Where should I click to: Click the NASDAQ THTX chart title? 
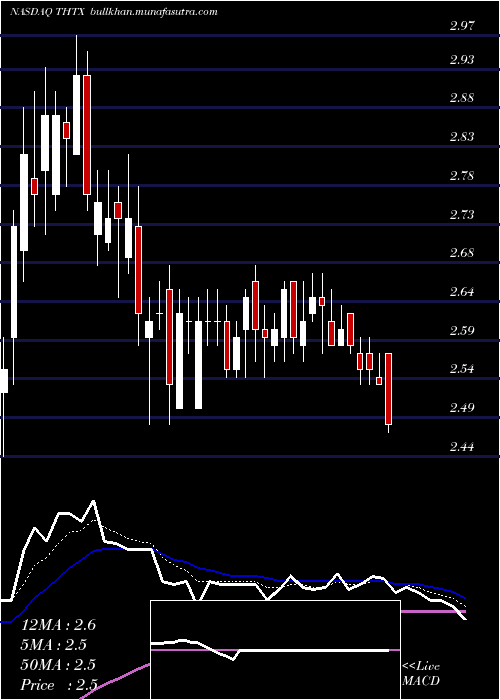click(48, 12)
